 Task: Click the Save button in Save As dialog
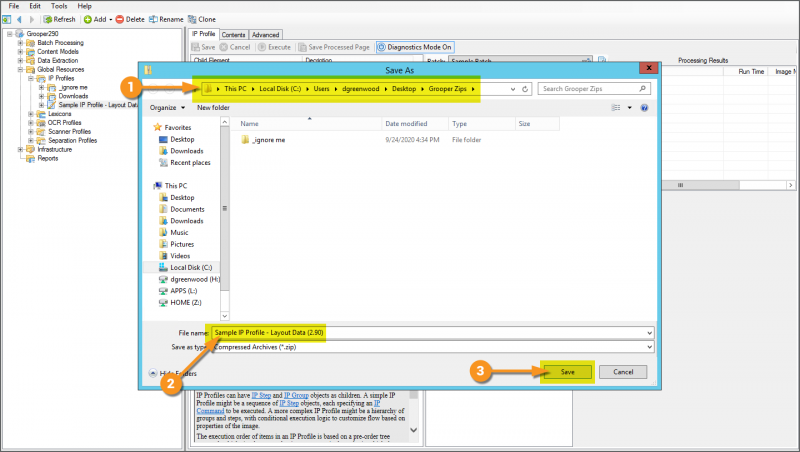[567, 372]
